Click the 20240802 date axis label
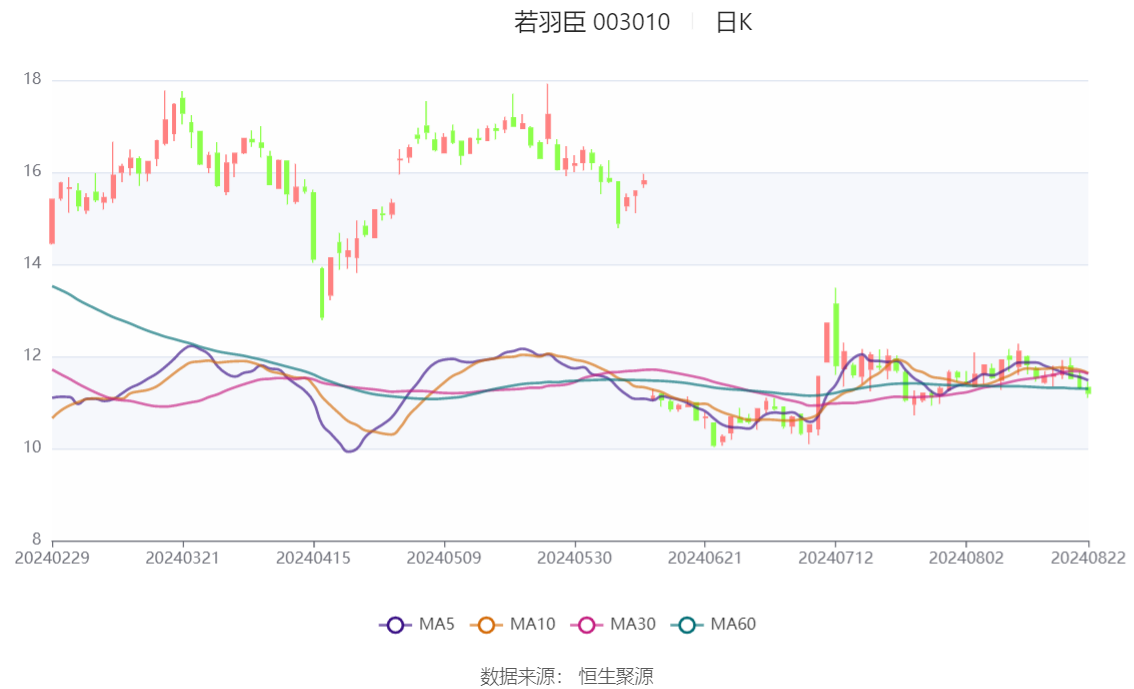Image resolution: width=1134 pixels, height=689 pixels. pos(966,558)
